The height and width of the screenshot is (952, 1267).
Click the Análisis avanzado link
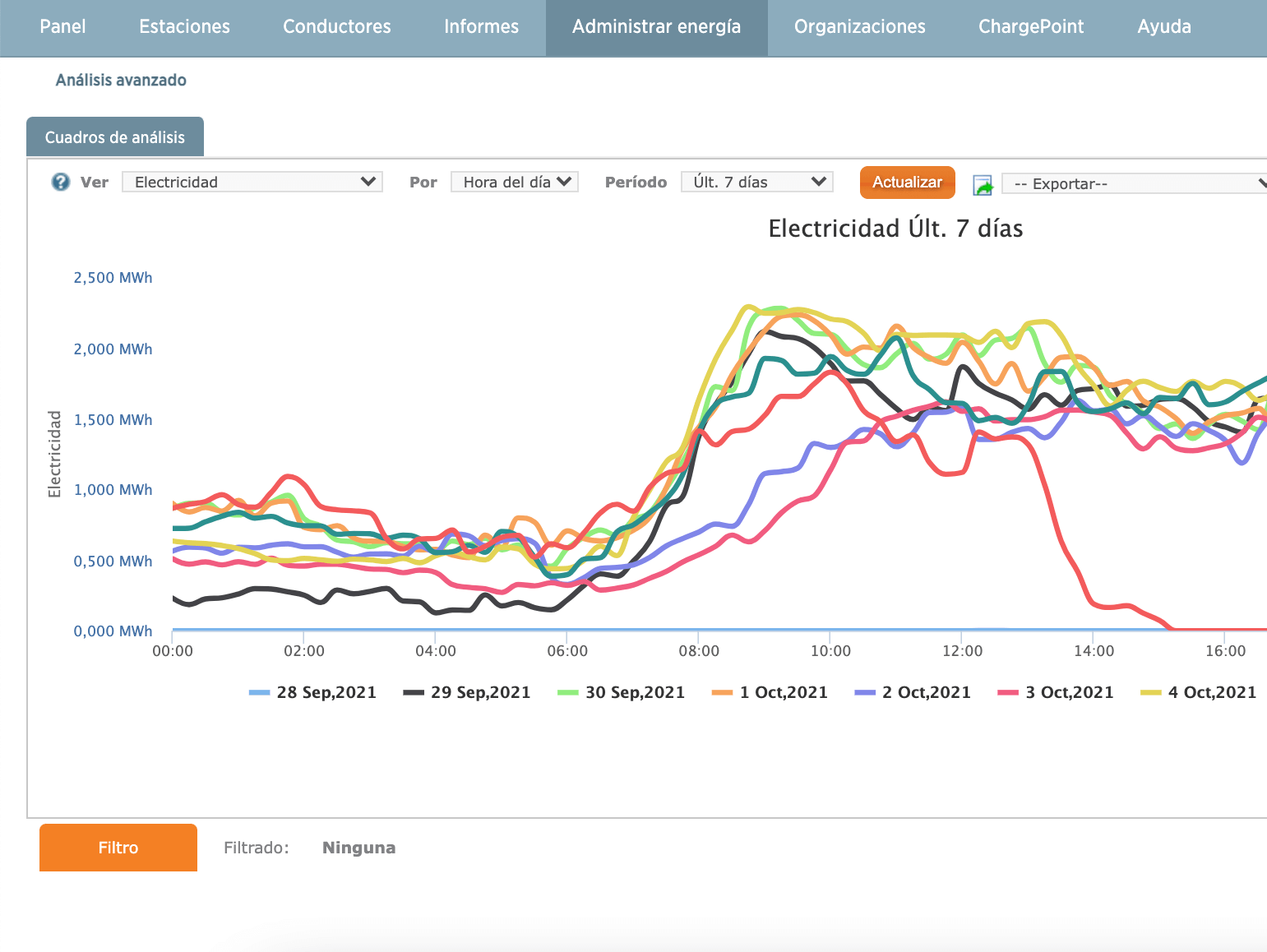121,81
